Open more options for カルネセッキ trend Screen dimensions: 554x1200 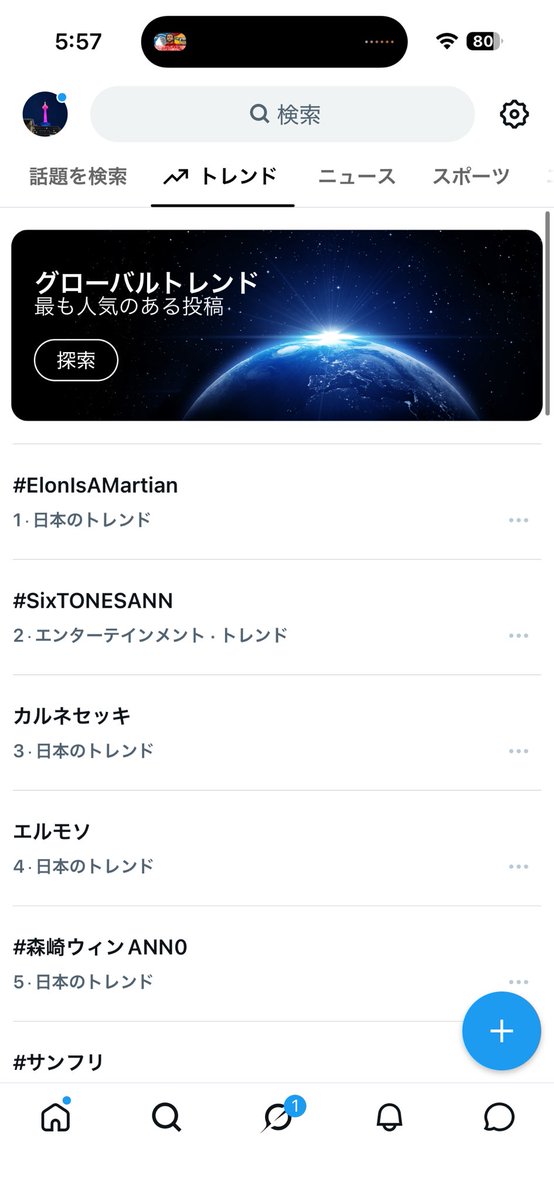click(x=518, y=751)
